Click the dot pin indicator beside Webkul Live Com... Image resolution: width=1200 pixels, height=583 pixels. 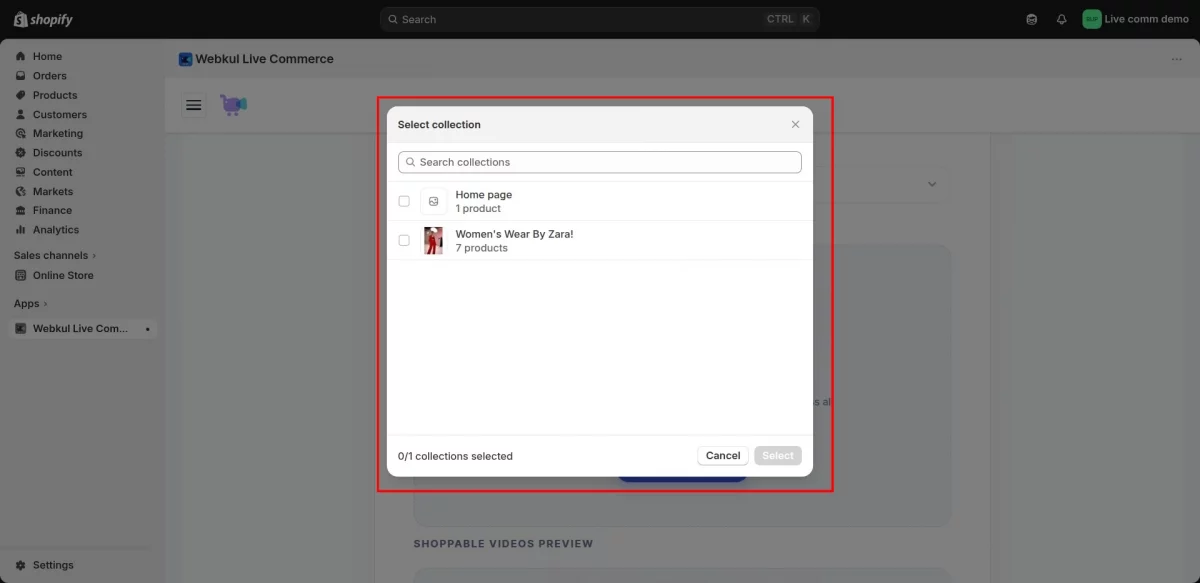pos(147,329)
